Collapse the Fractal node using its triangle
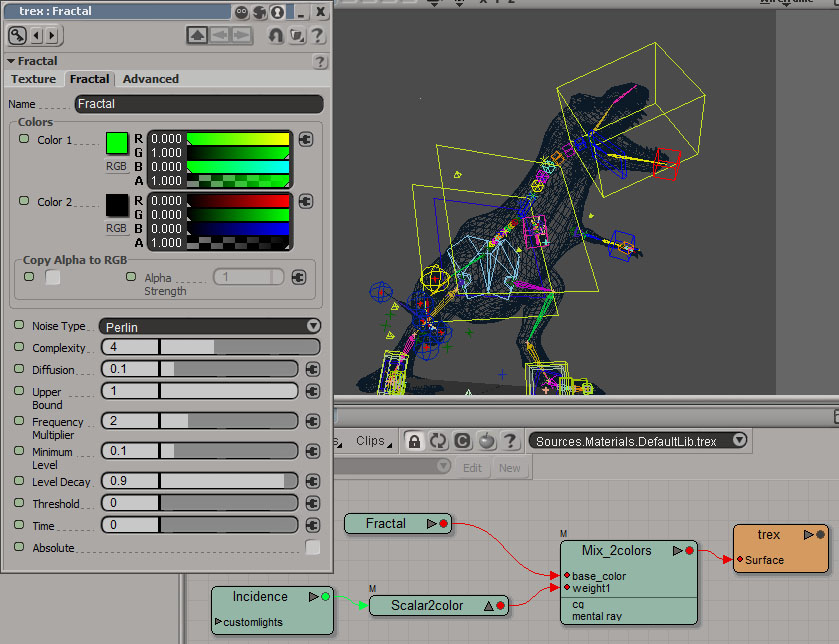Screen dimensions: 839x644 (x=431, y=524)
